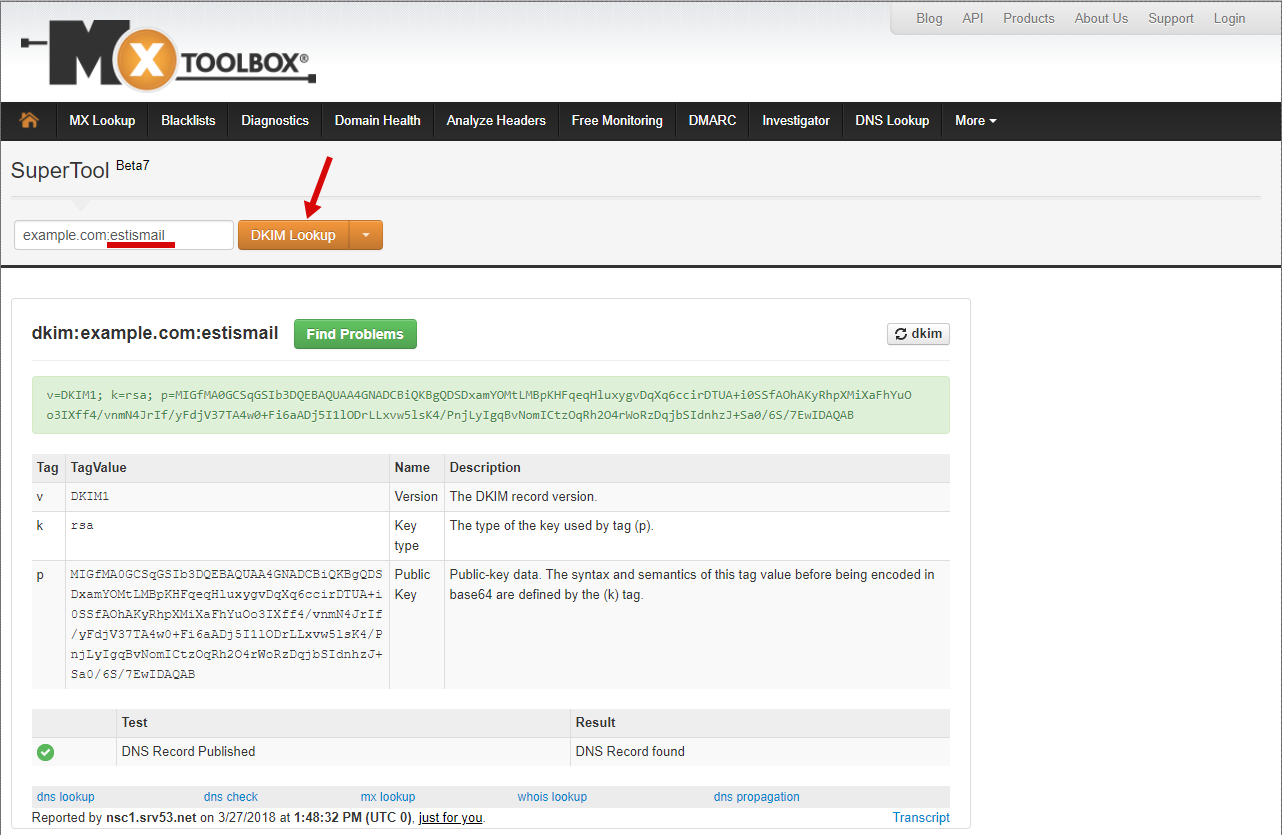Screen dimensions: 1282x835
Task: Open the Domain Health page
Action: 377,120
